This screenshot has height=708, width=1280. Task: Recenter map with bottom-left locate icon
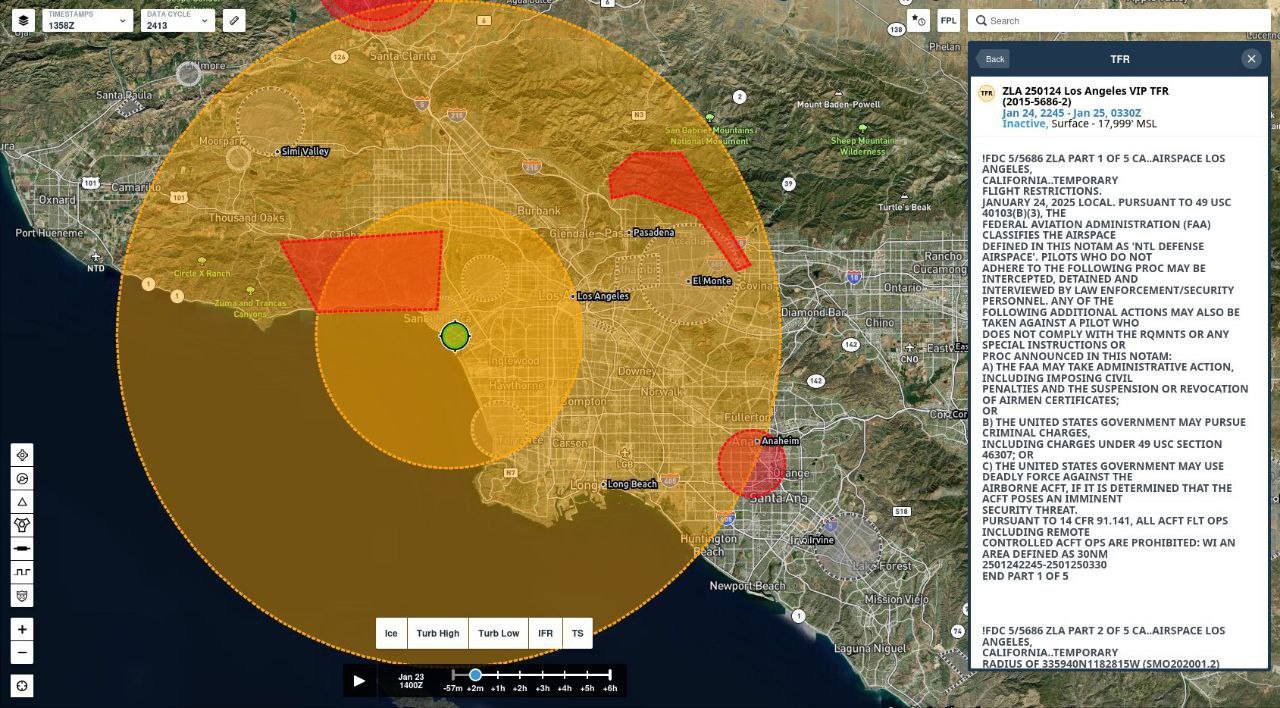pyautogui.click(x=22, y=685)
